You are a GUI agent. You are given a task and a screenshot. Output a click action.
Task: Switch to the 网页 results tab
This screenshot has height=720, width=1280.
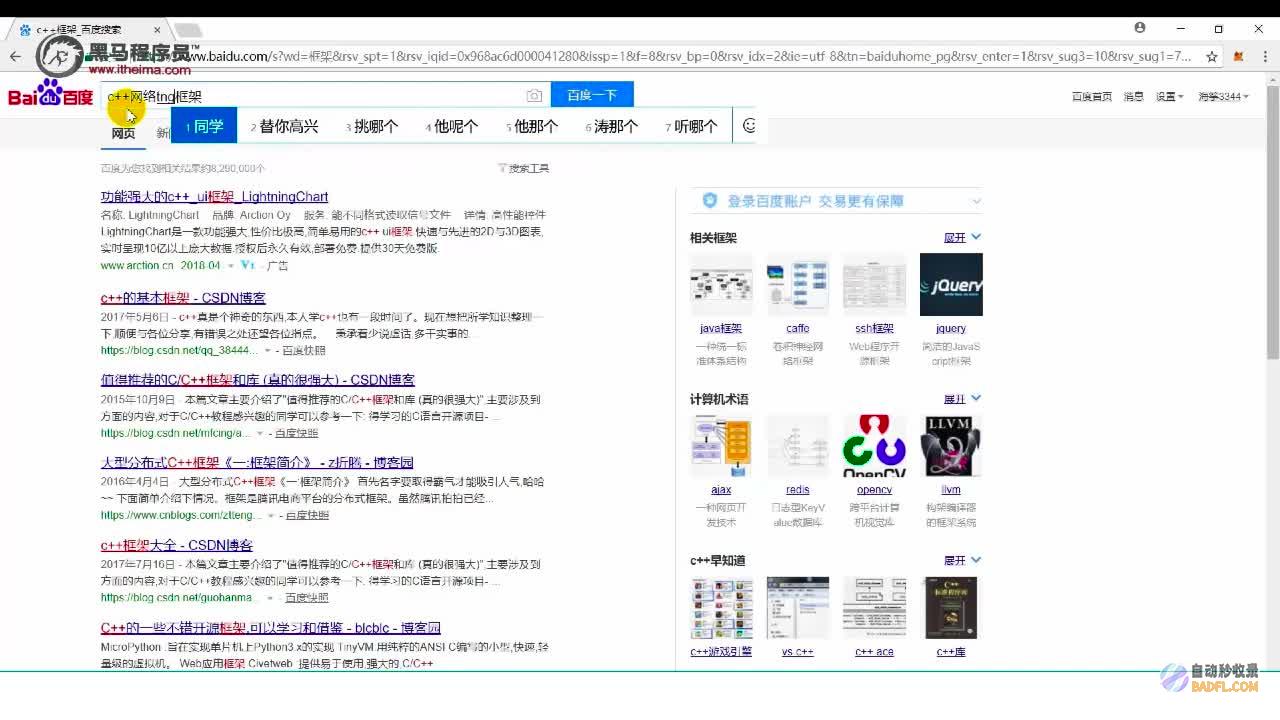click(123, 134)
